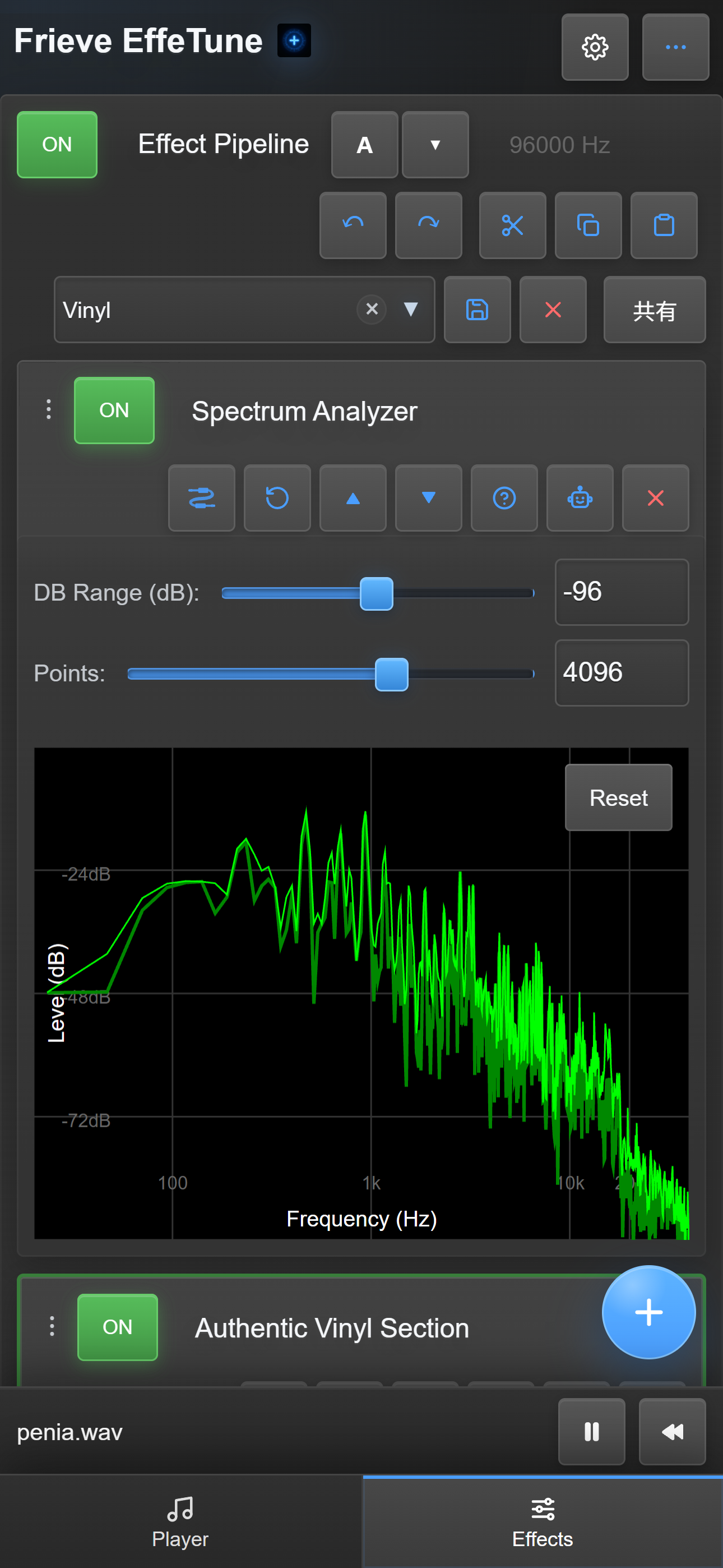Click the robot AI icon button
This screenshot has height=1568, width=723.
pyautogui.click(x=580, y=498)
